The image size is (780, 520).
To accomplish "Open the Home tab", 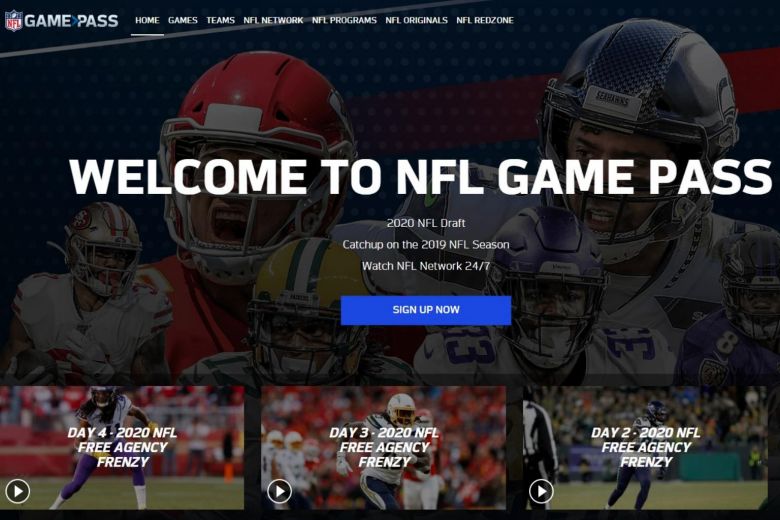I will pos(147,20).
